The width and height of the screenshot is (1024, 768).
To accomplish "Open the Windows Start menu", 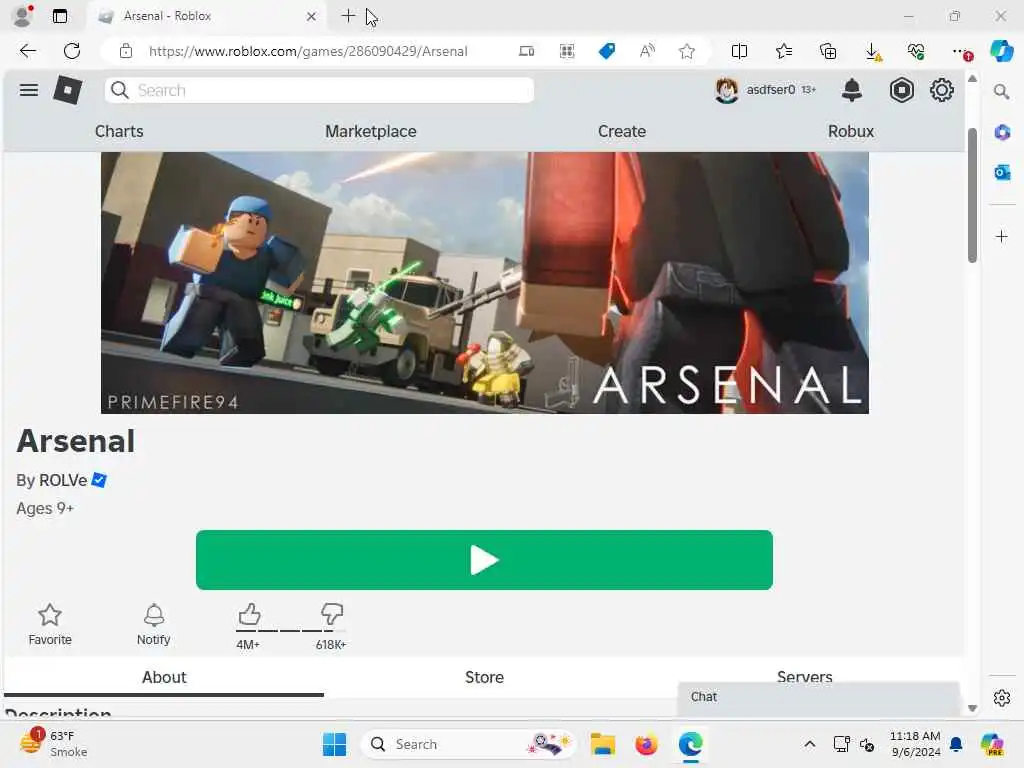I will tap(334, 744).
